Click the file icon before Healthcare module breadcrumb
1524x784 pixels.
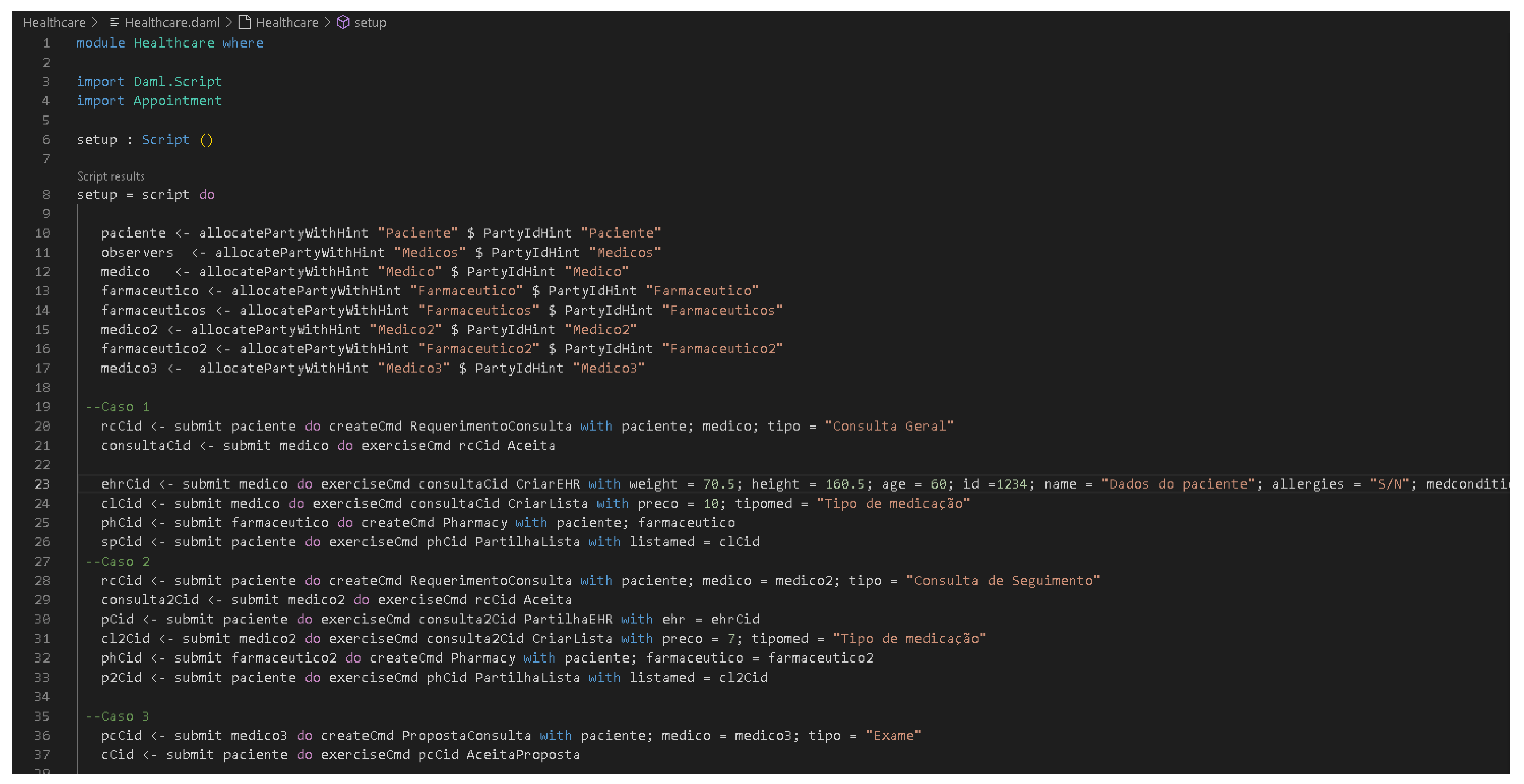tap(244, 23)
